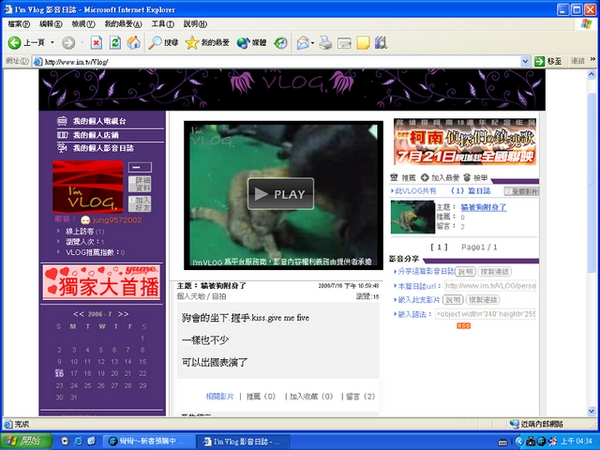The width and height of the screenshot is (600, 450).
Task: Click the green Go button
Action: click(548, 61)
